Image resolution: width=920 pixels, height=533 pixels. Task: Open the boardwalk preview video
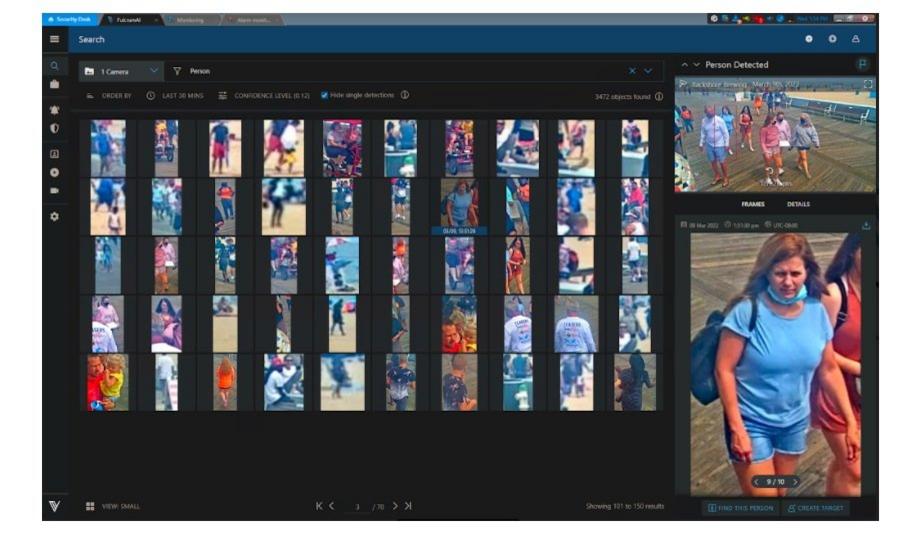pyautogui.click(x=775, y=135)
